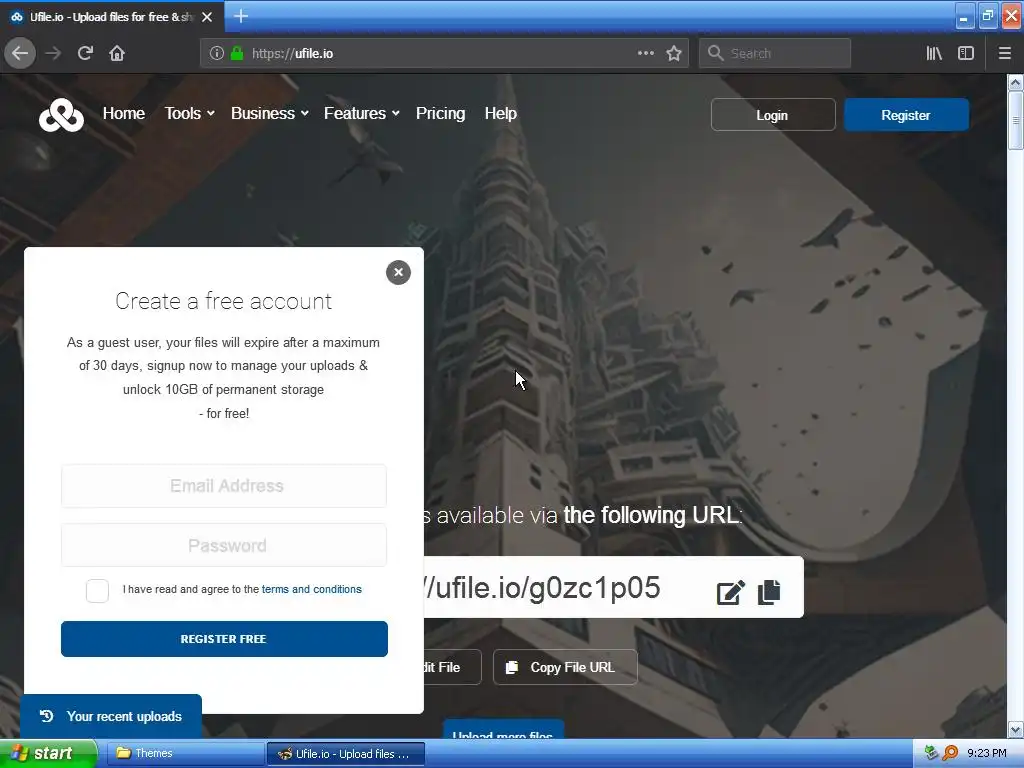This screenshot has width=1024, height=768.
Task: Click the vertical scrollbar thumb
Action: 1015,120
